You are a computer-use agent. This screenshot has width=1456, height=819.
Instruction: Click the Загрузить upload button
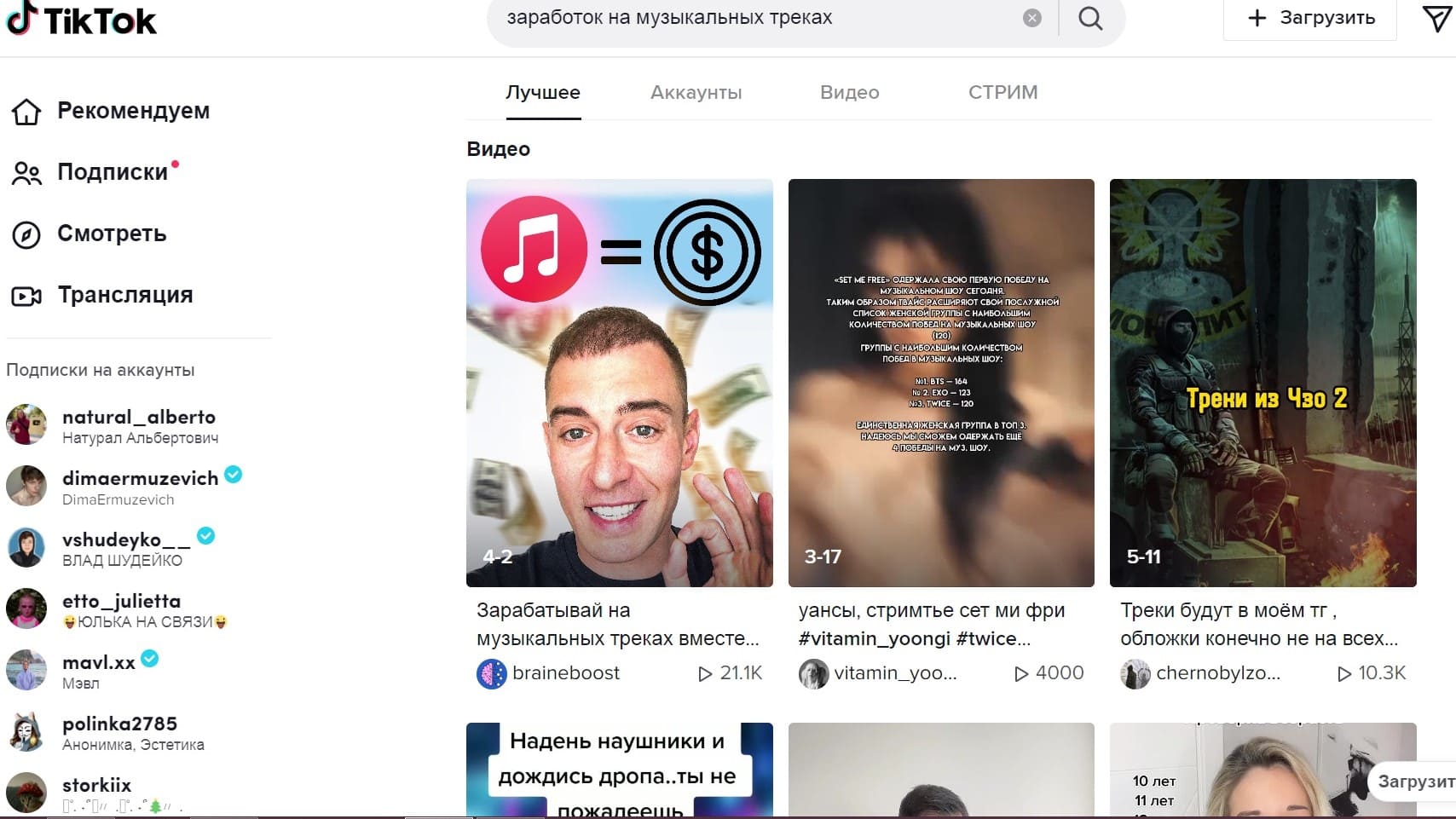click(x=1310, y=18)
